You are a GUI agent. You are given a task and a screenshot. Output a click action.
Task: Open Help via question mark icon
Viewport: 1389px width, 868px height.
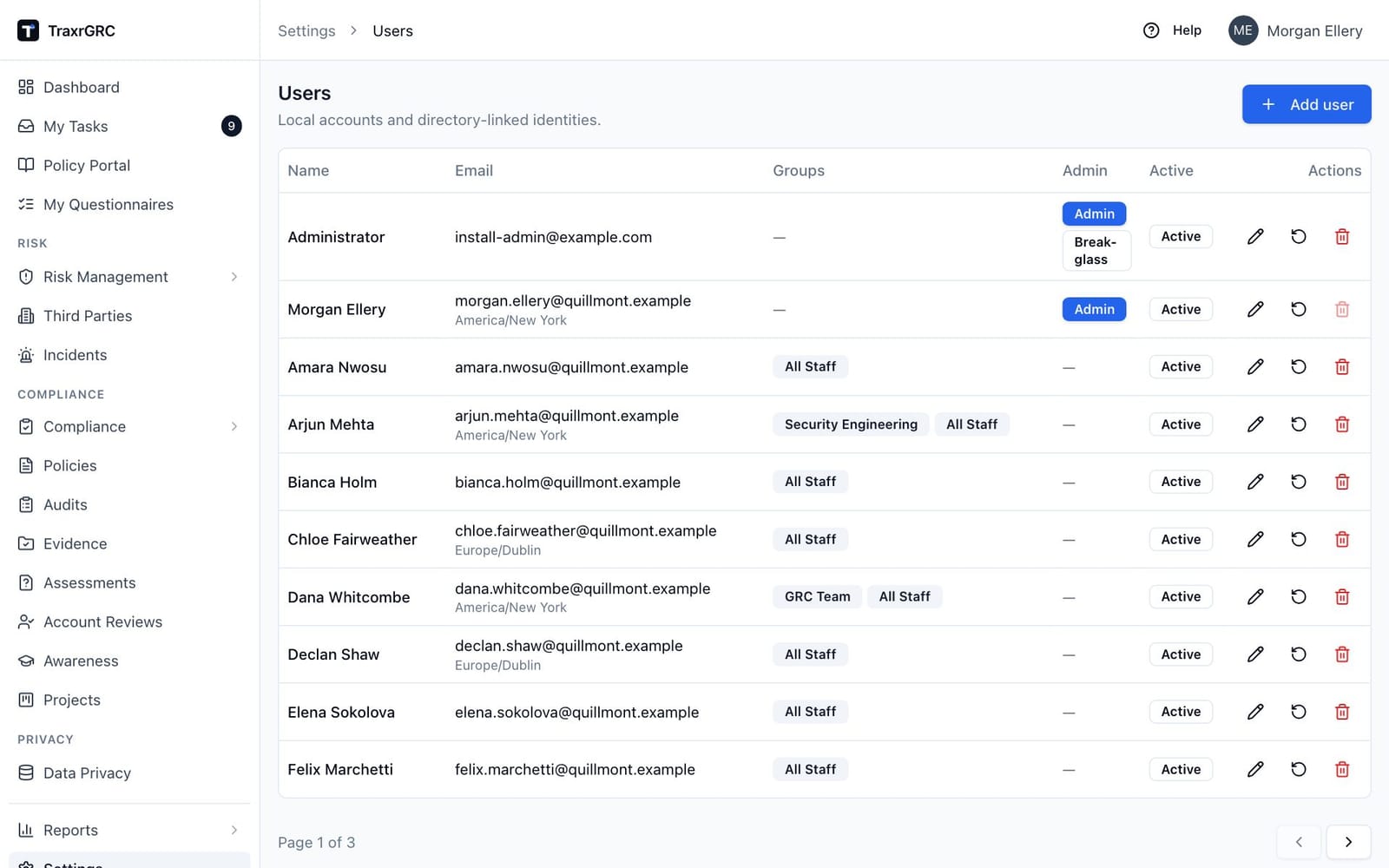(x=1151, y=30)
